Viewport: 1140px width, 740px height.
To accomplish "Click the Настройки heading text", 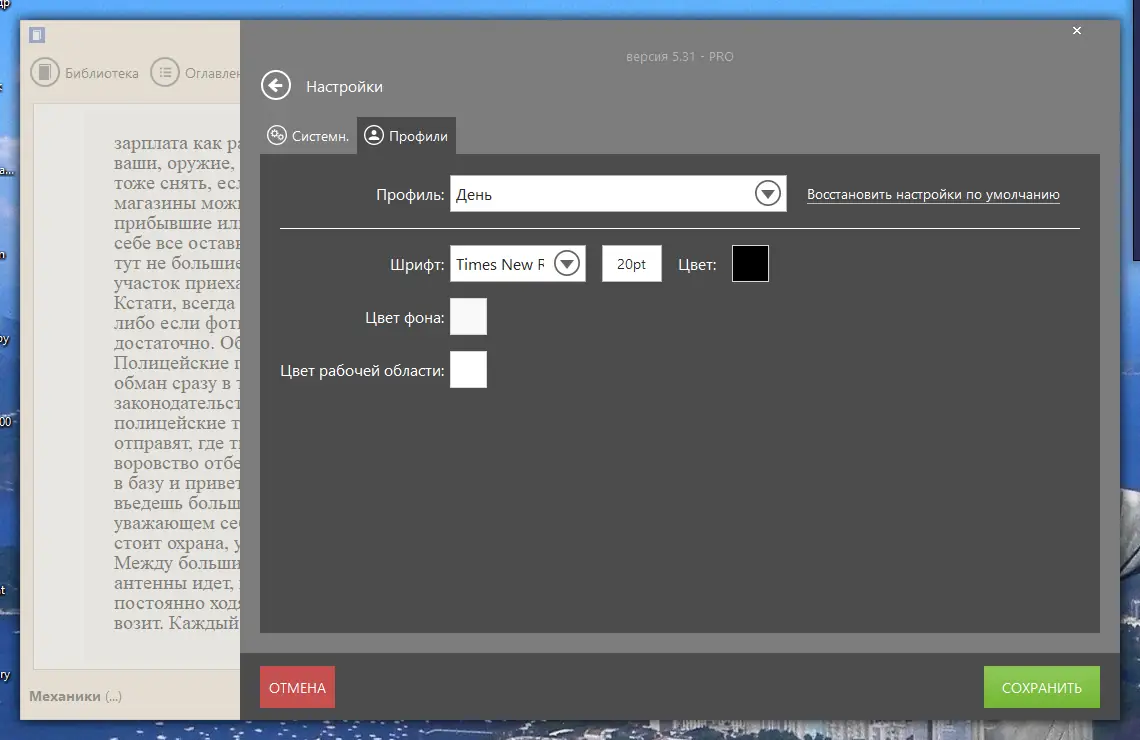I will pyautogui.click(x=344, y=87).
